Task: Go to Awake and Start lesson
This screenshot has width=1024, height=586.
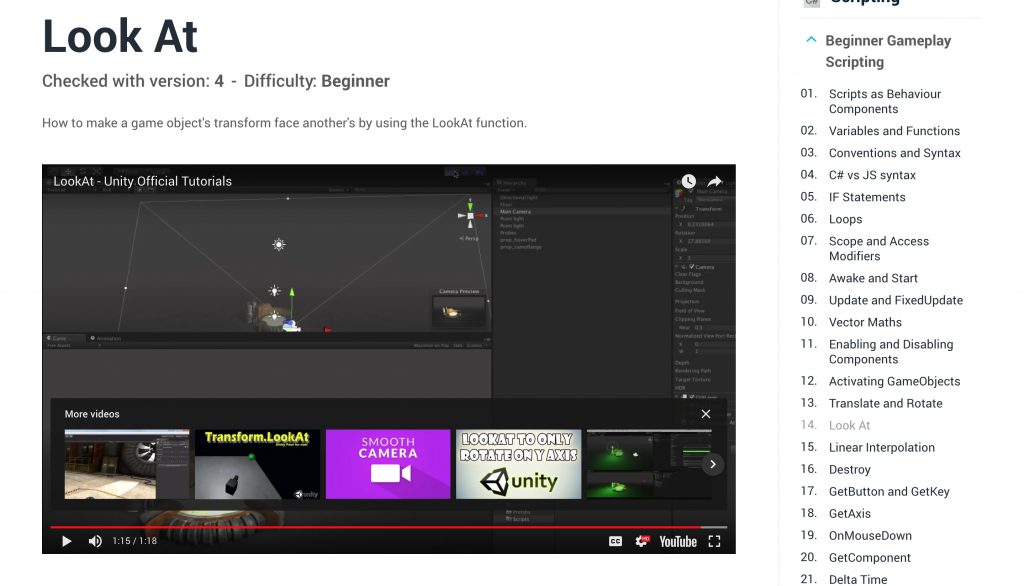Action: 873,278
